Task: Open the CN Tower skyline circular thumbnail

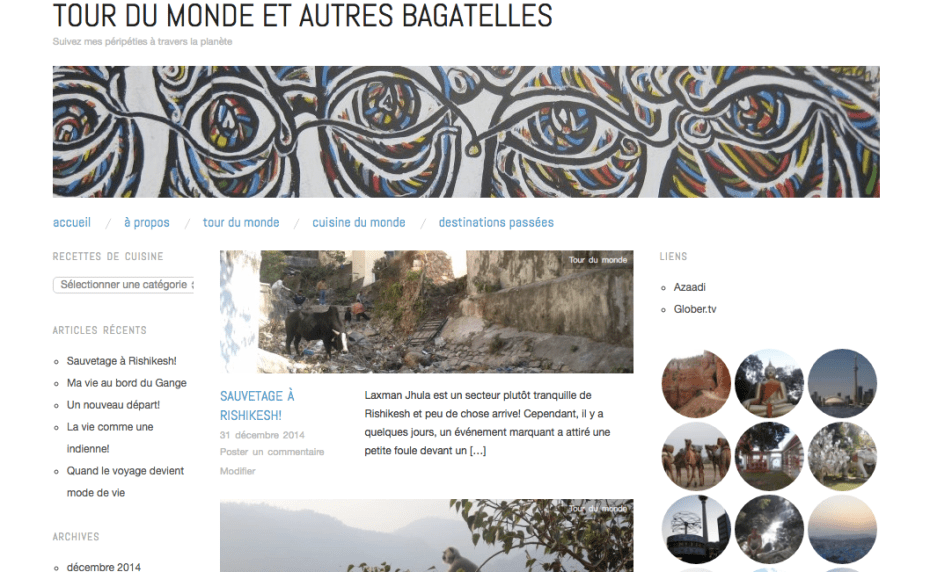Action: [x=842, y=383]
